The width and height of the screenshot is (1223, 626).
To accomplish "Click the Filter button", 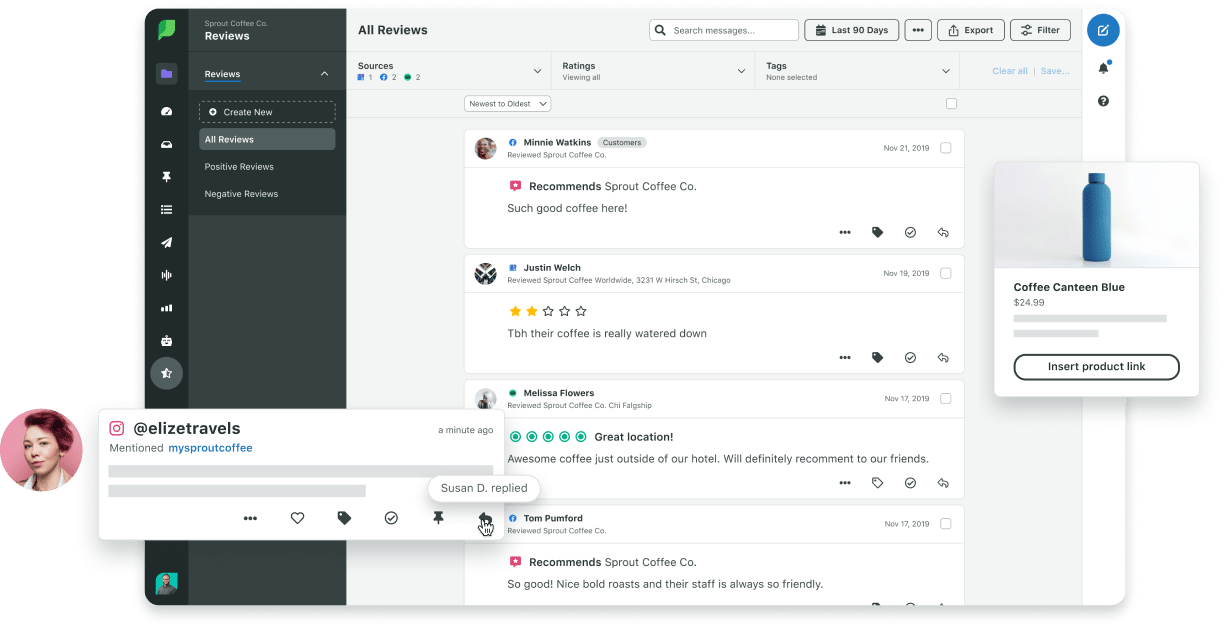I will [x=1040, y=30].
